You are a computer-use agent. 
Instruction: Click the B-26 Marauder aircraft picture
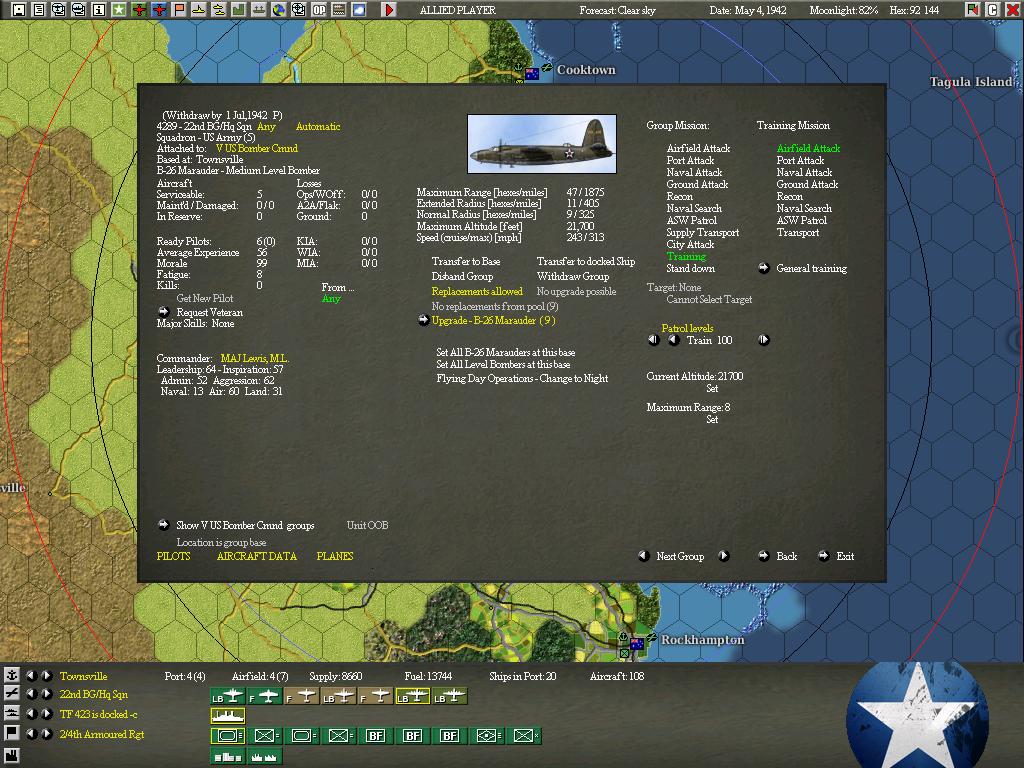[x=542, y=144]
